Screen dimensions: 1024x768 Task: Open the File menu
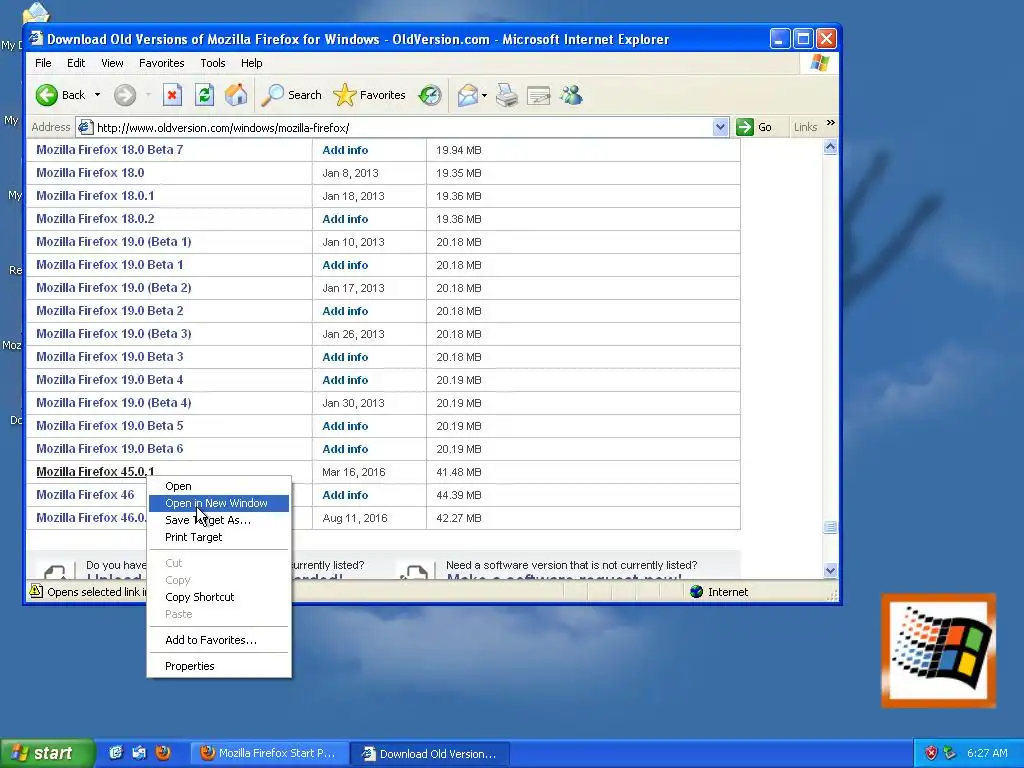pyautogui.click(x=43, y=63)
